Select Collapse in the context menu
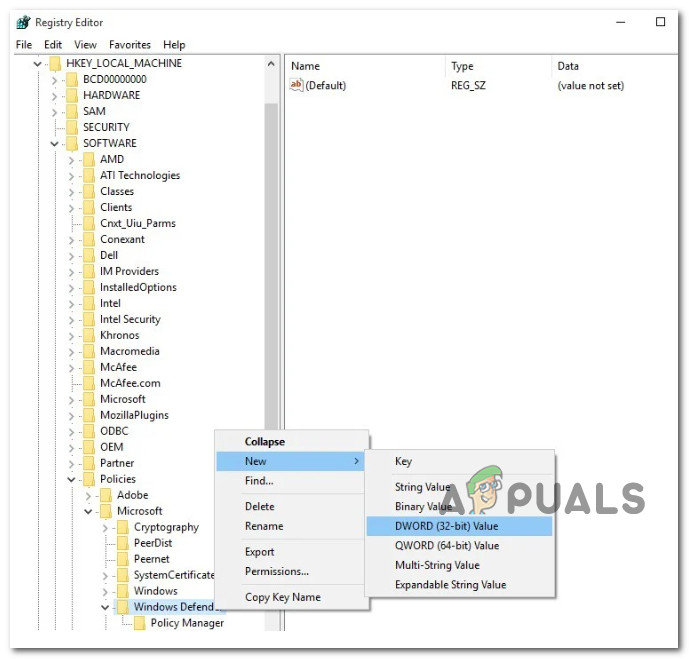 pyautogui.click(x=290, y=442)
